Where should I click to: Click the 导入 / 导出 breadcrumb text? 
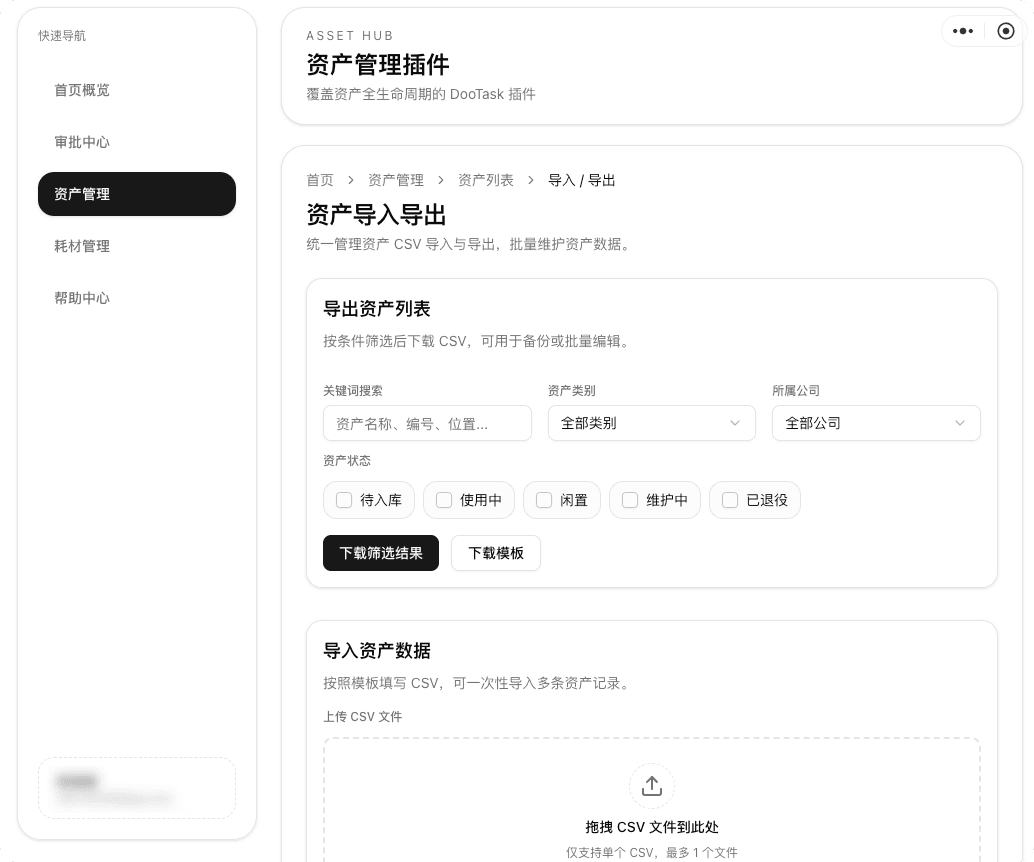point(582,180)
